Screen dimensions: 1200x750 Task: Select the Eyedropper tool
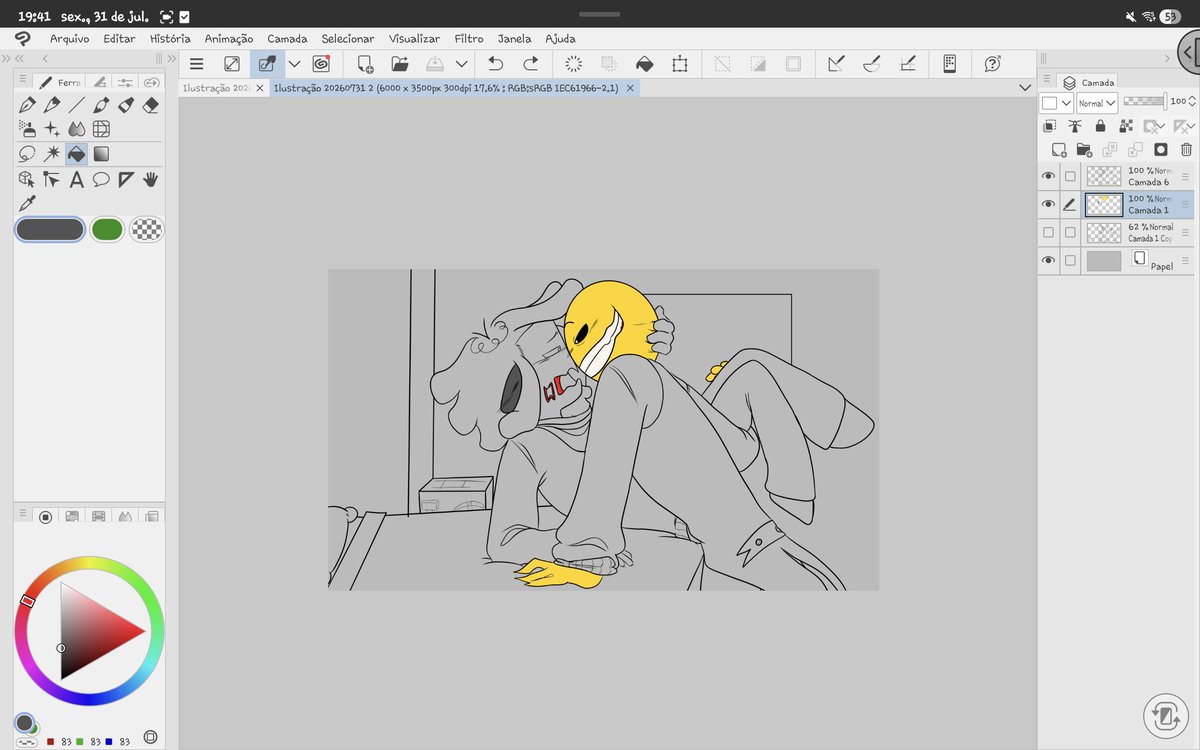(27, 204)
